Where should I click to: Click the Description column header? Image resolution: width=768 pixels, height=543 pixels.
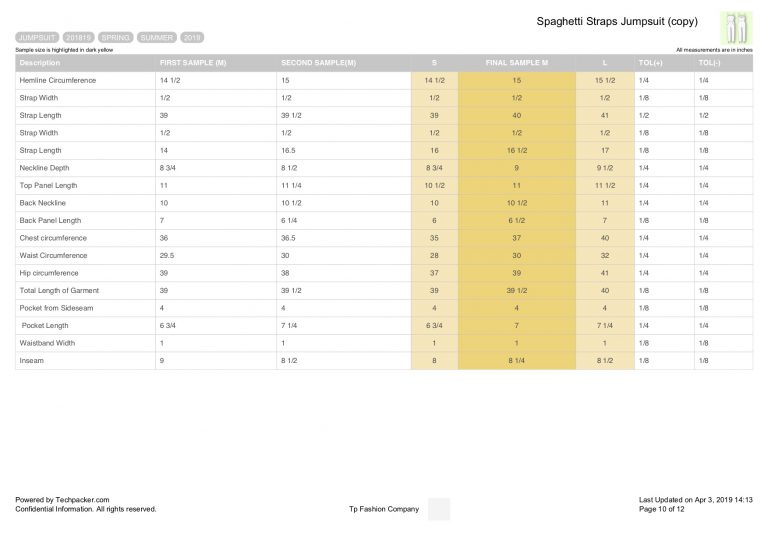coord(40,63)
